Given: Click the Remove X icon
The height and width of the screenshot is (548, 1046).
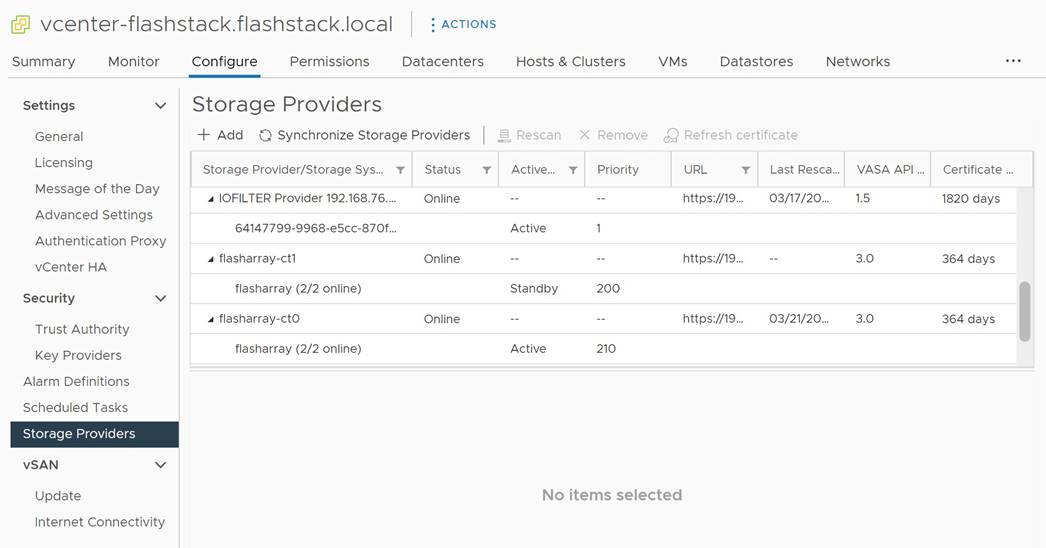Looking at the screenshot, I should [x=584, y=135].
